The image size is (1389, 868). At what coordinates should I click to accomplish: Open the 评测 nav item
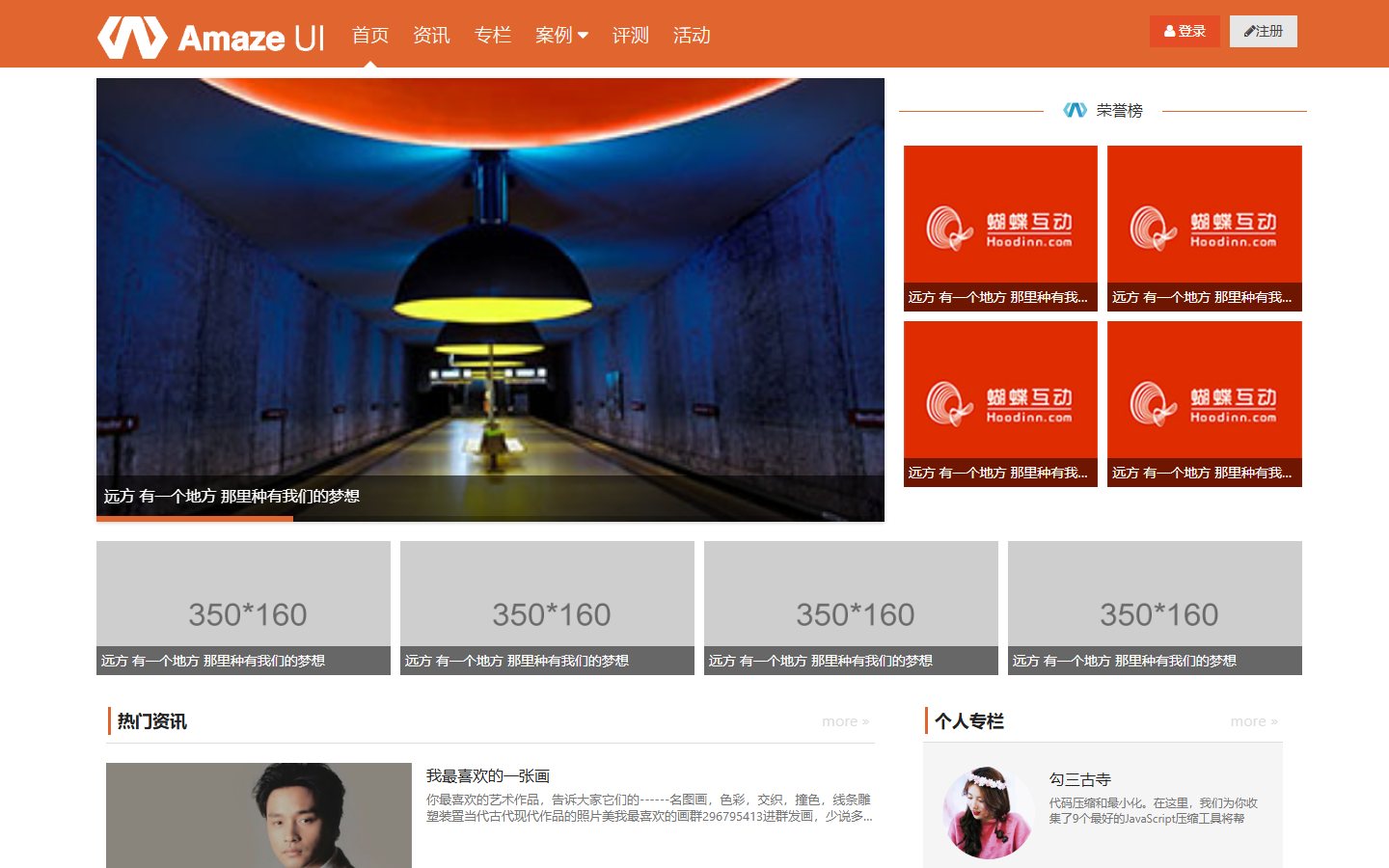pyautogui.click(x=631, y=36)
